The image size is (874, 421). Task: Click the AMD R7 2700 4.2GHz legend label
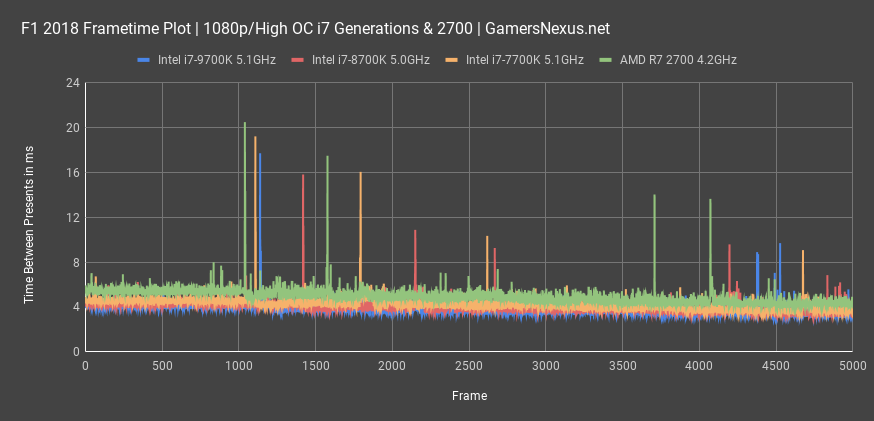coord(679,60)
